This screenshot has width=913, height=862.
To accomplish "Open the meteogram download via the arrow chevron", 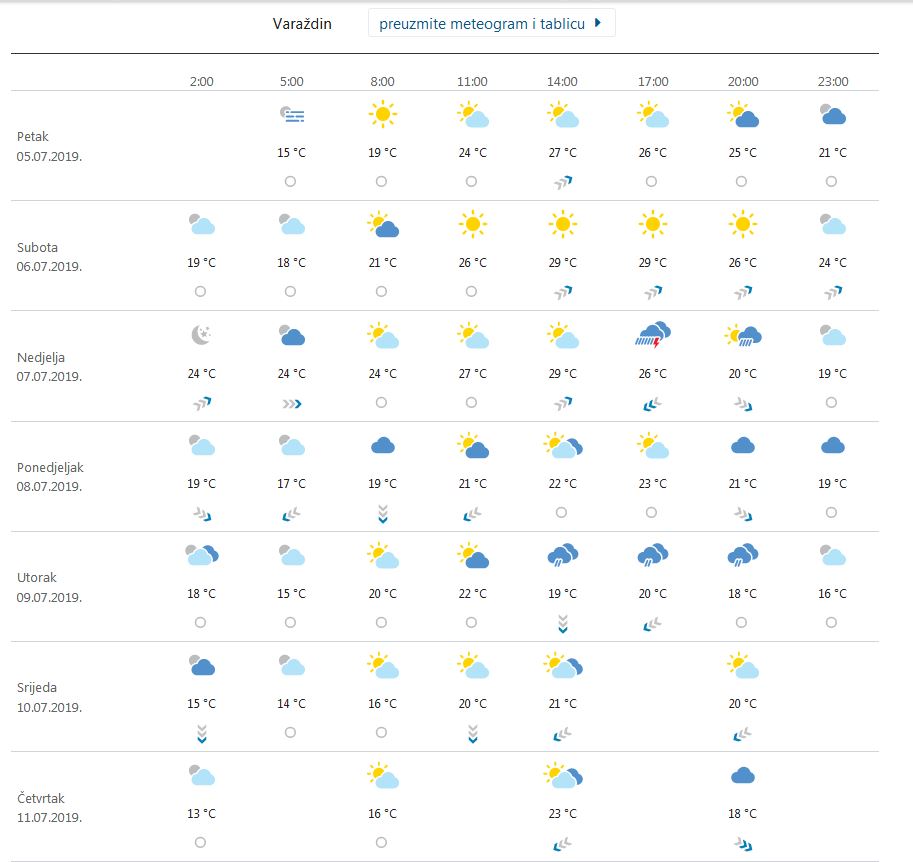I will point(599,22).
